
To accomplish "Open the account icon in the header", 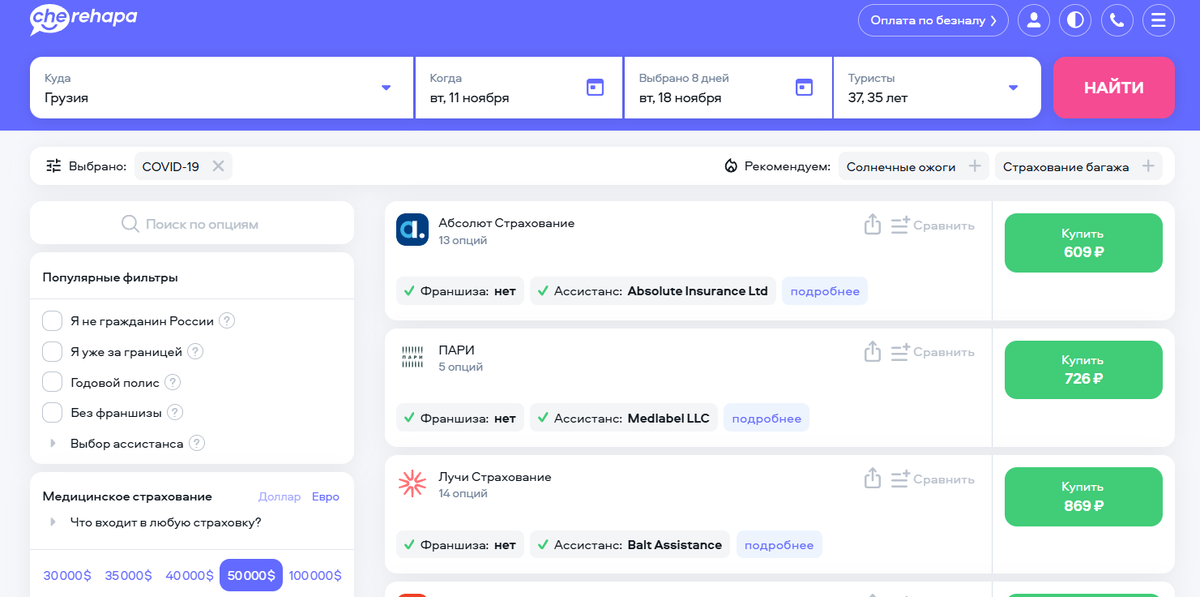I will click(x=1033, y=19).
